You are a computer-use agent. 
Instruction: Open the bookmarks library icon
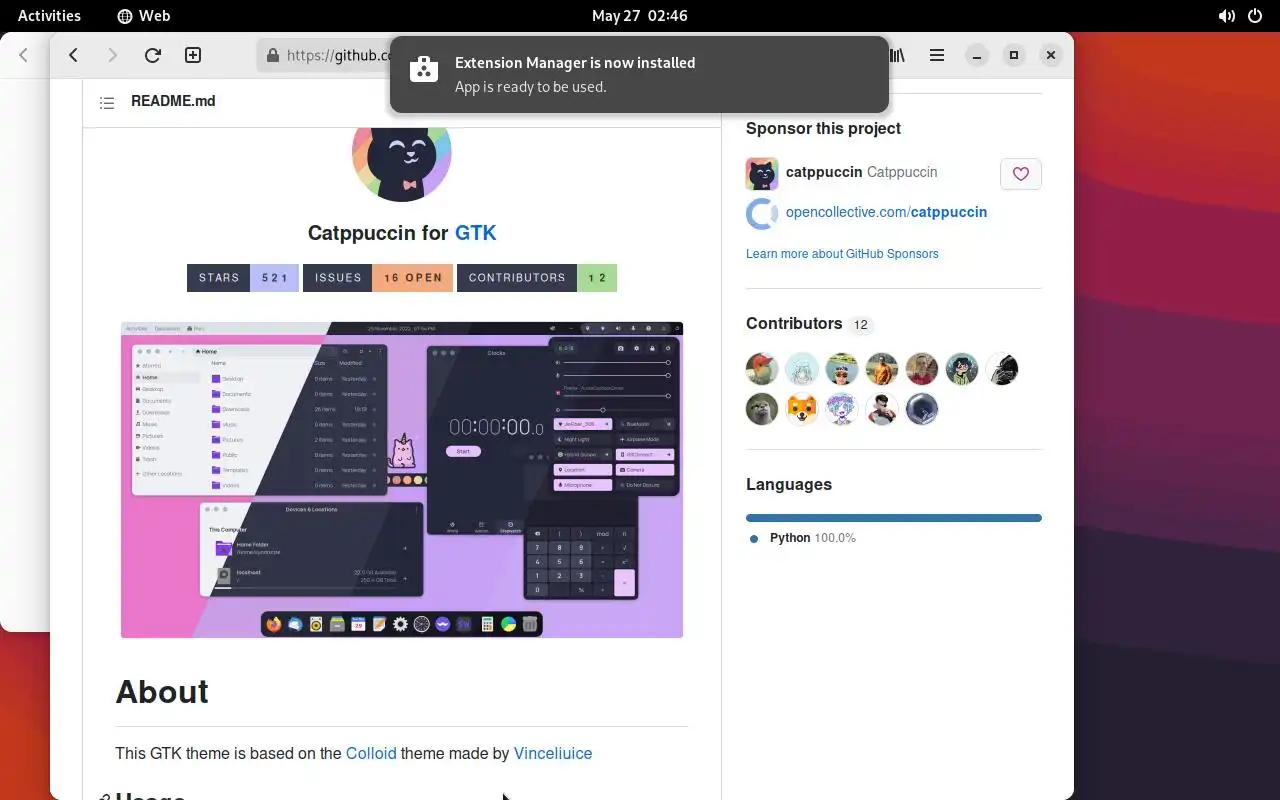tap(897, 55)
